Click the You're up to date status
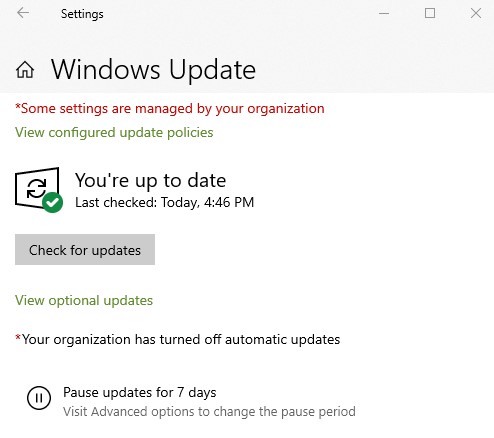Image resolution: width=494 pixels, height=438 pixels. pos(151,181)
